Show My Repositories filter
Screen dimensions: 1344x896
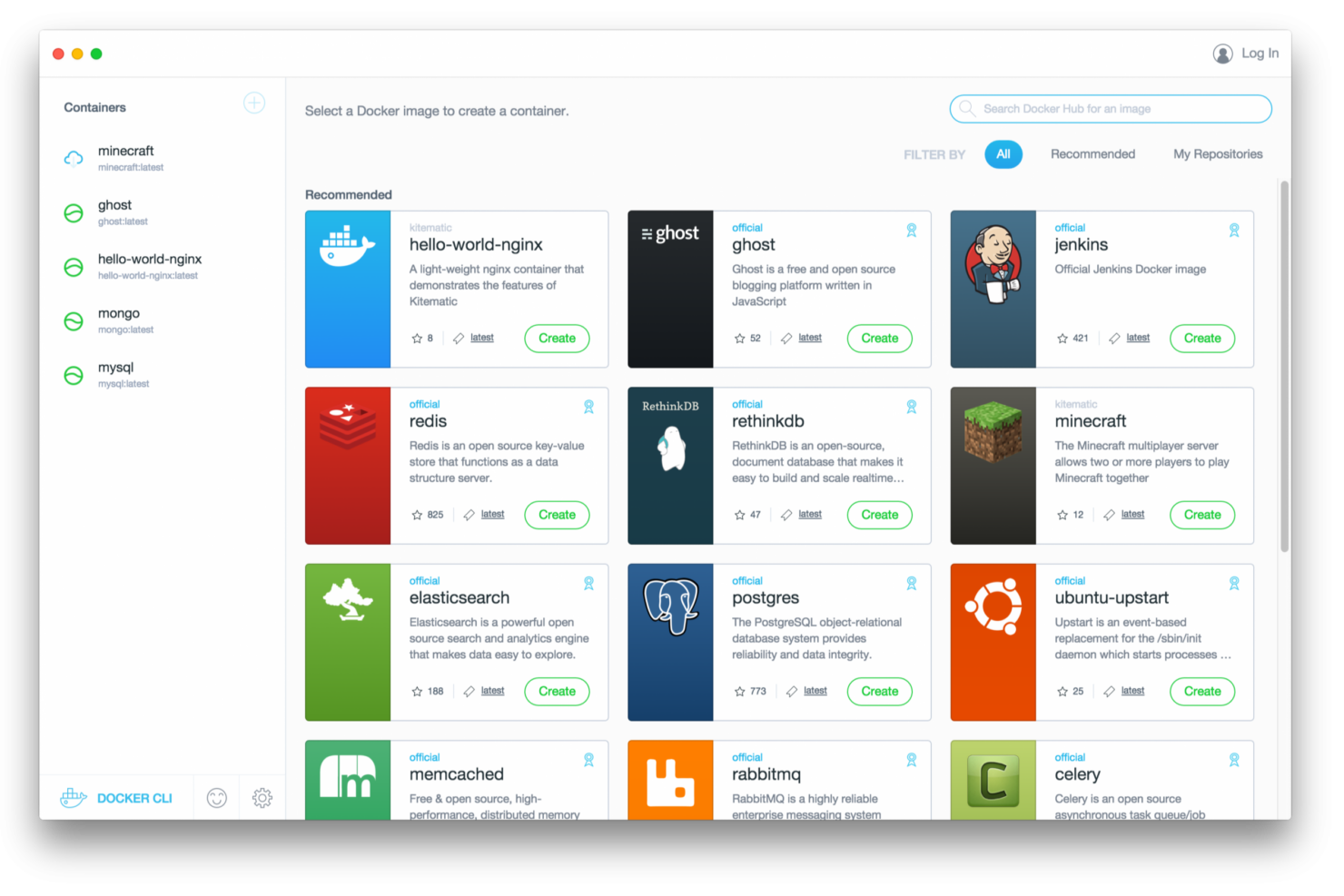[1217, 154]
